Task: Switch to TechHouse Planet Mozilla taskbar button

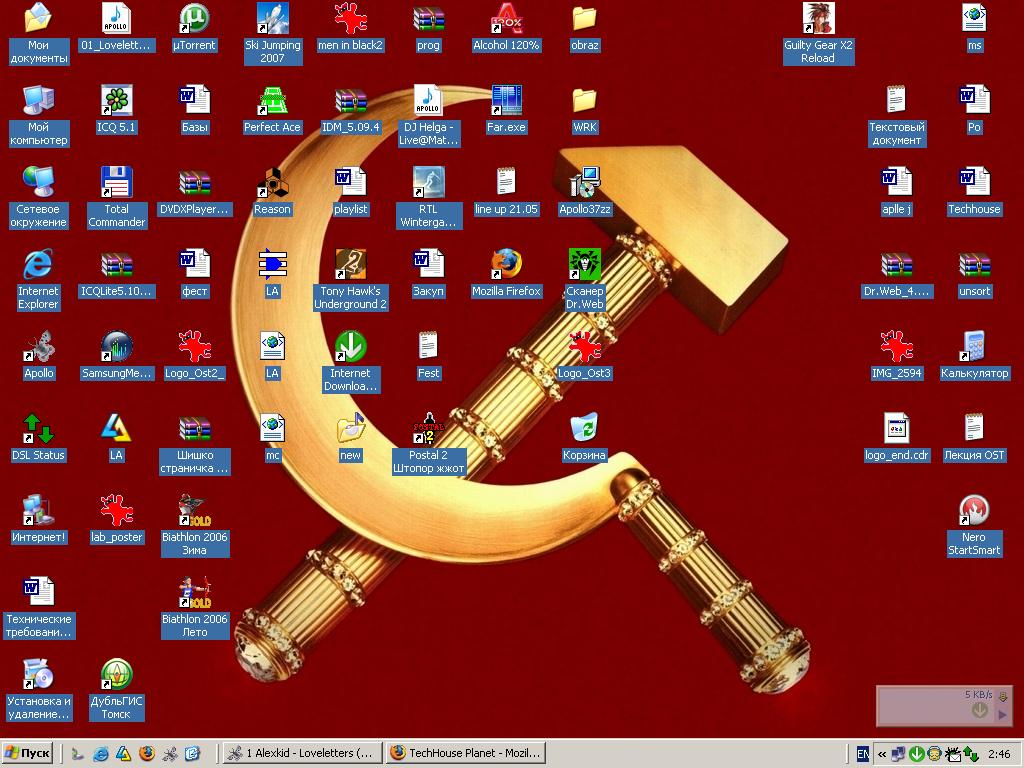Action: 466,753
